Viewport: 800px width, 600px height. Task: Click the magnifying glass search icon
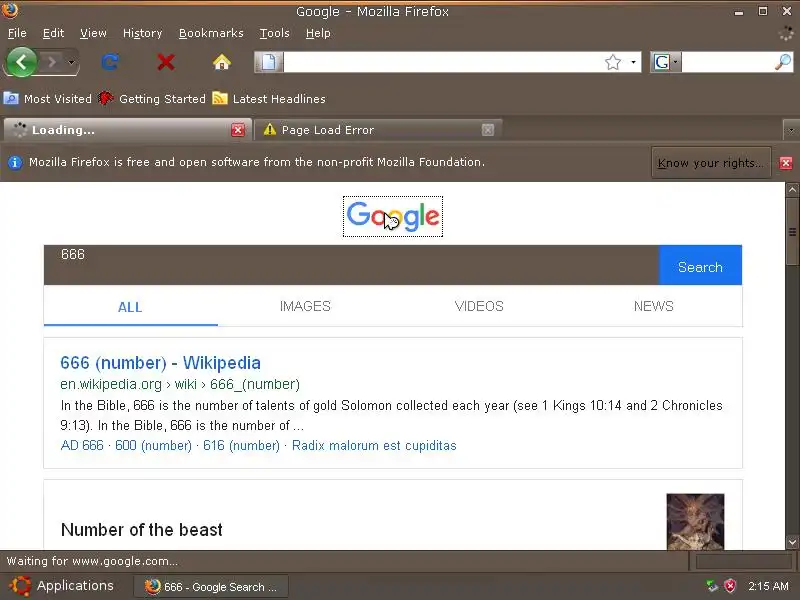click(783, 62)
